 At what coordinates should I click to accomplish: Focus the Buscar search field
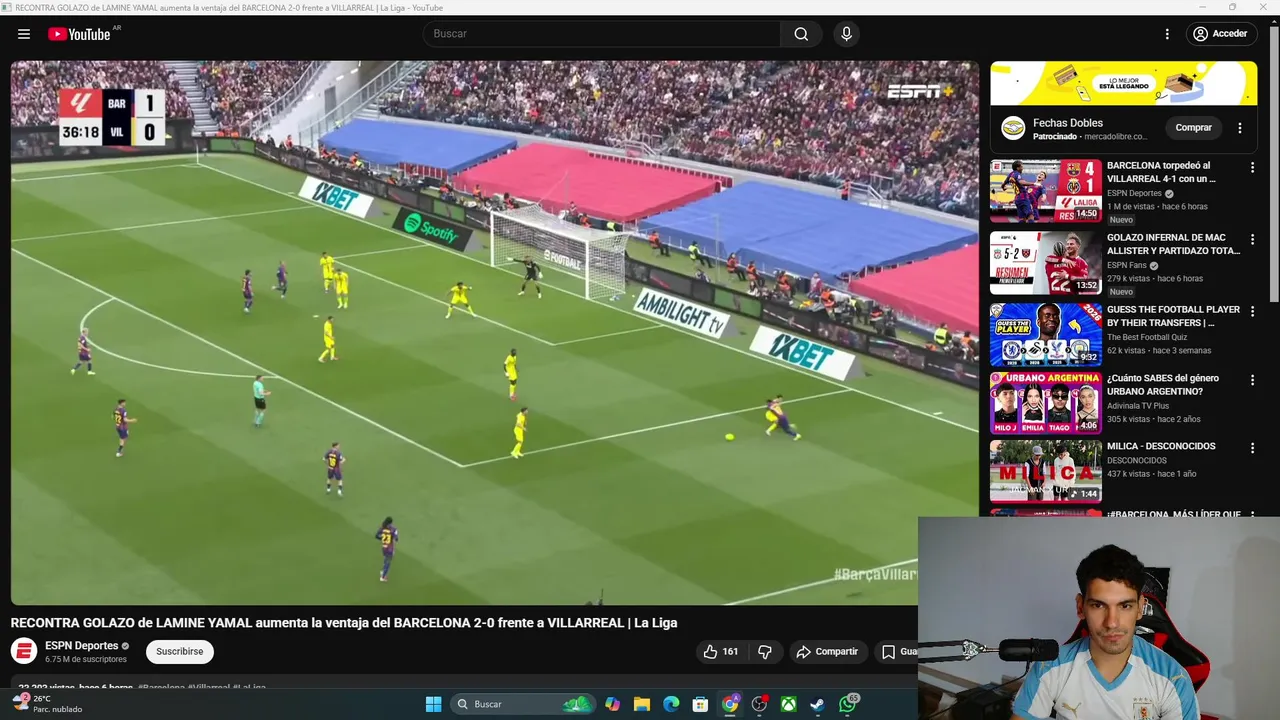click(x=602, y=34)
